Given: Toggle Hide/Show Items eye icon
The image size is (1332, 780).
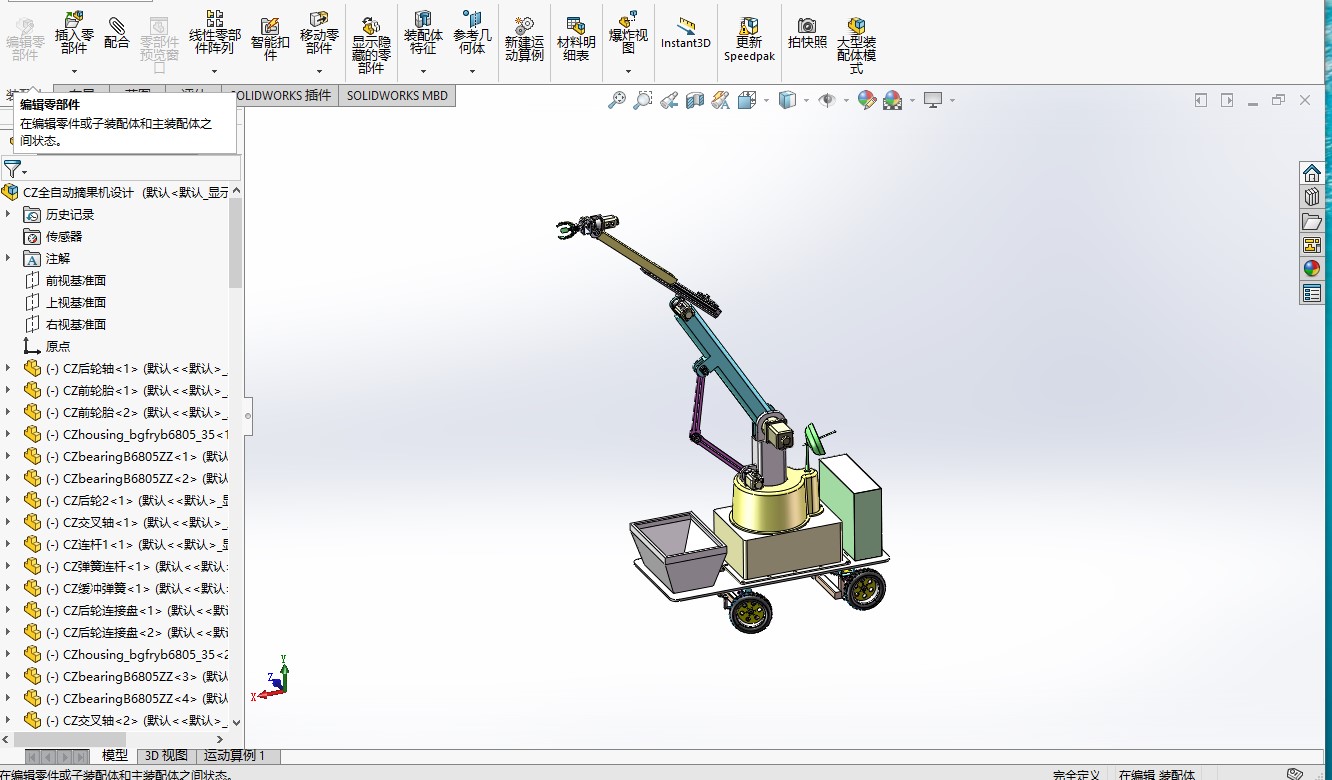Looking at the screenshot, I should pos(827,100).
